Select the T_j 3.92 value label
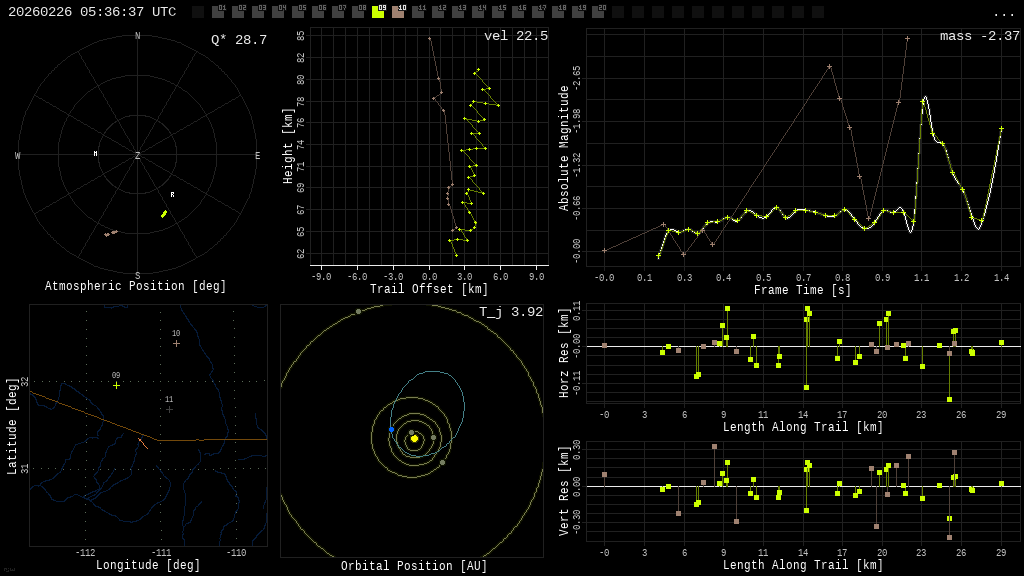Image resolution: width=1024 pixels, height=576 pixels. click(x=510, y=312)
